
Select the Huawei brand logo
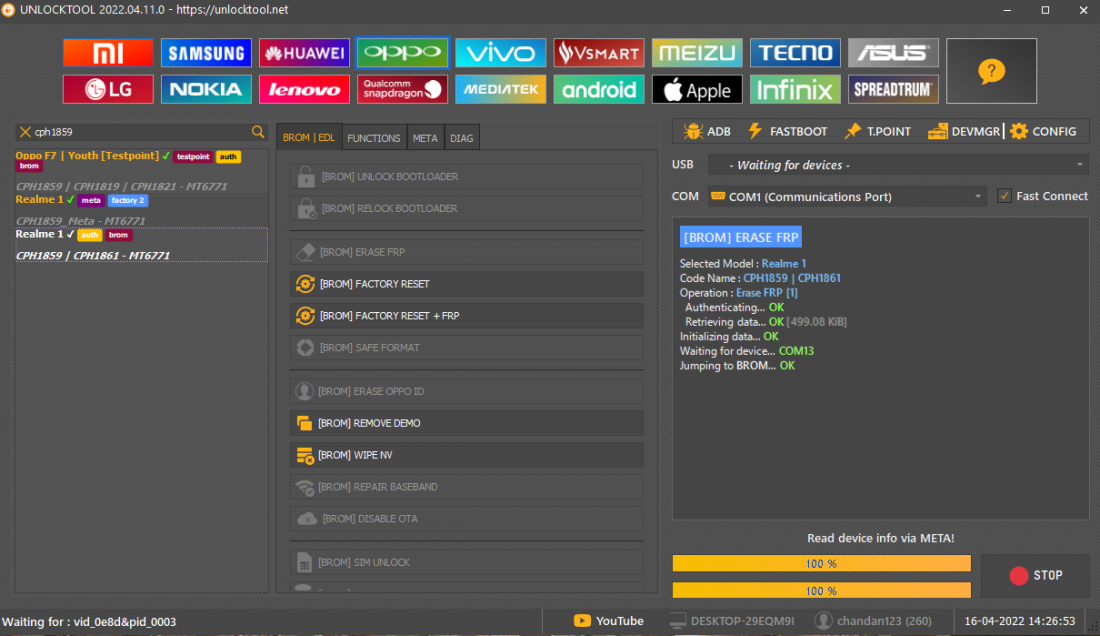(x=304, y=53)
